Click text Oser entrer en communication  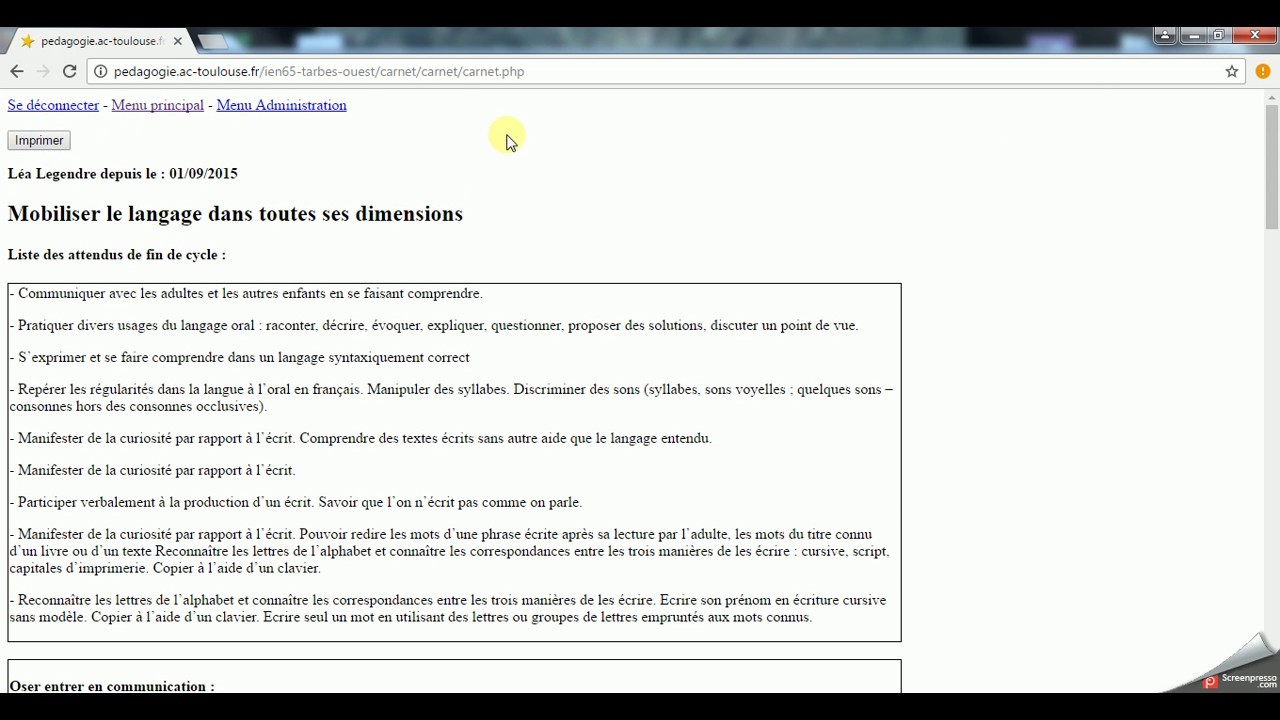(x=112, y=686)
